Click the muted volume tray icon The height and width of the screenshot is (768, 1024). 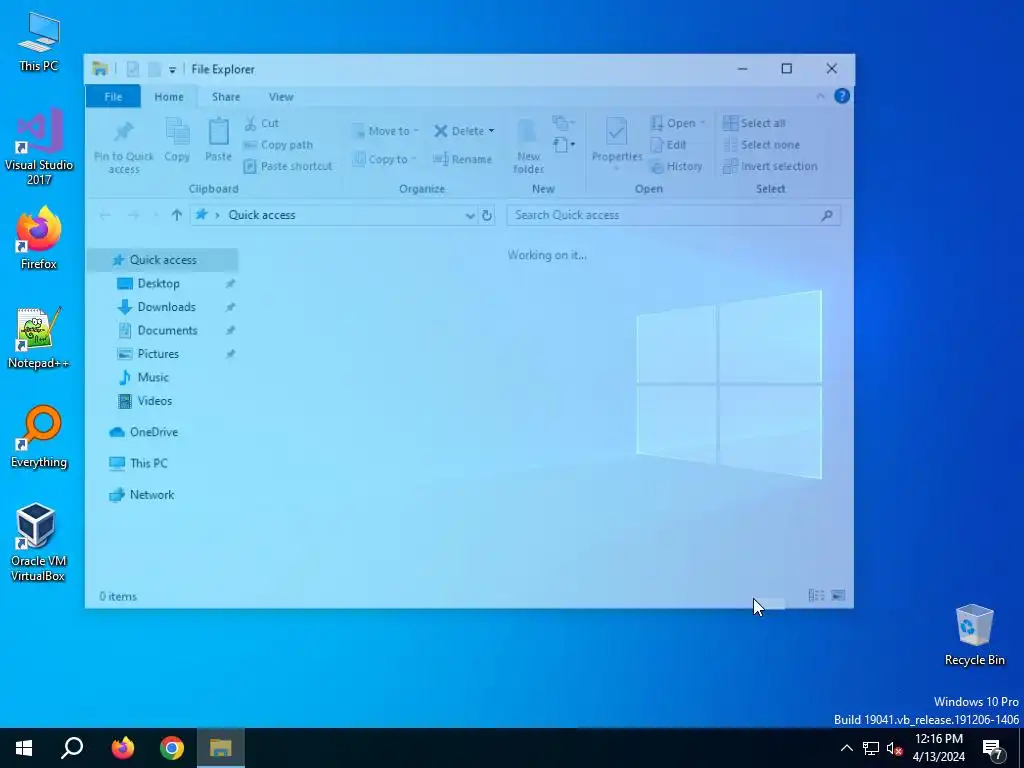click(894, 748)
